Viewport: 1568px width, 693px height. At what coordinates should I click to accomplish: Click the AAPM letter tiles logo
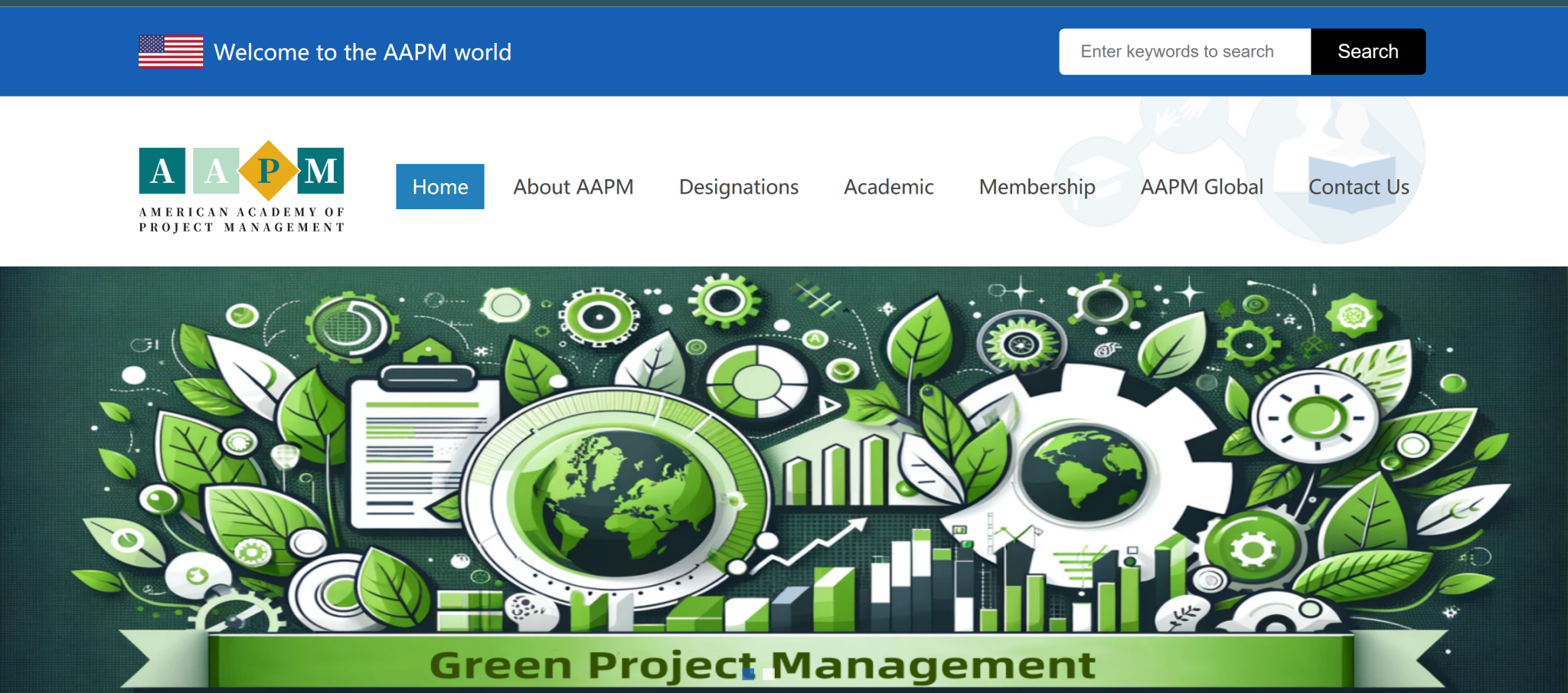[x=241, y=170]
